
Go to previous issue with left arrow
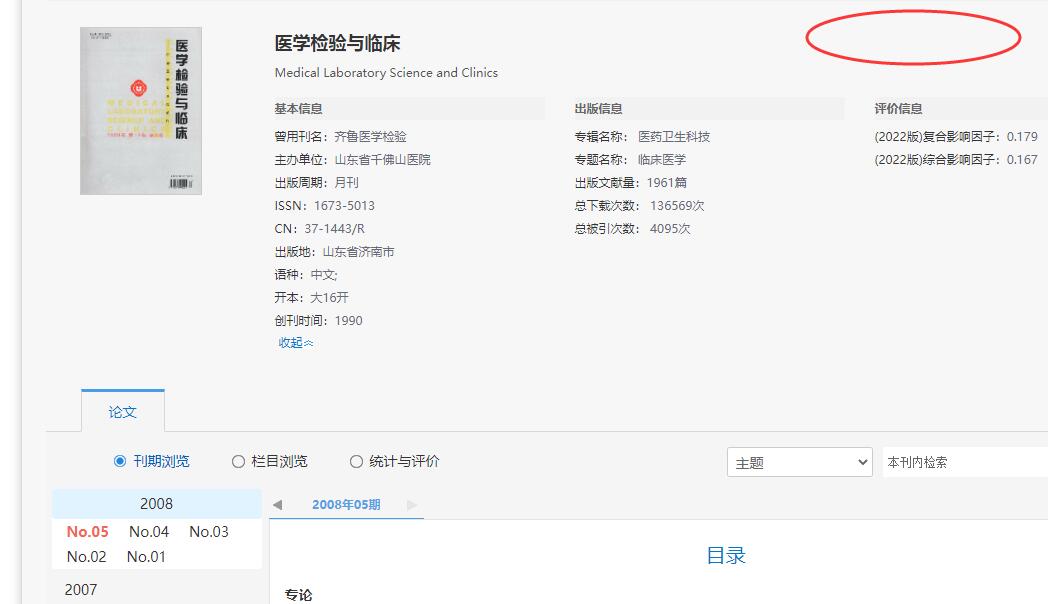(x=277, y=505)
